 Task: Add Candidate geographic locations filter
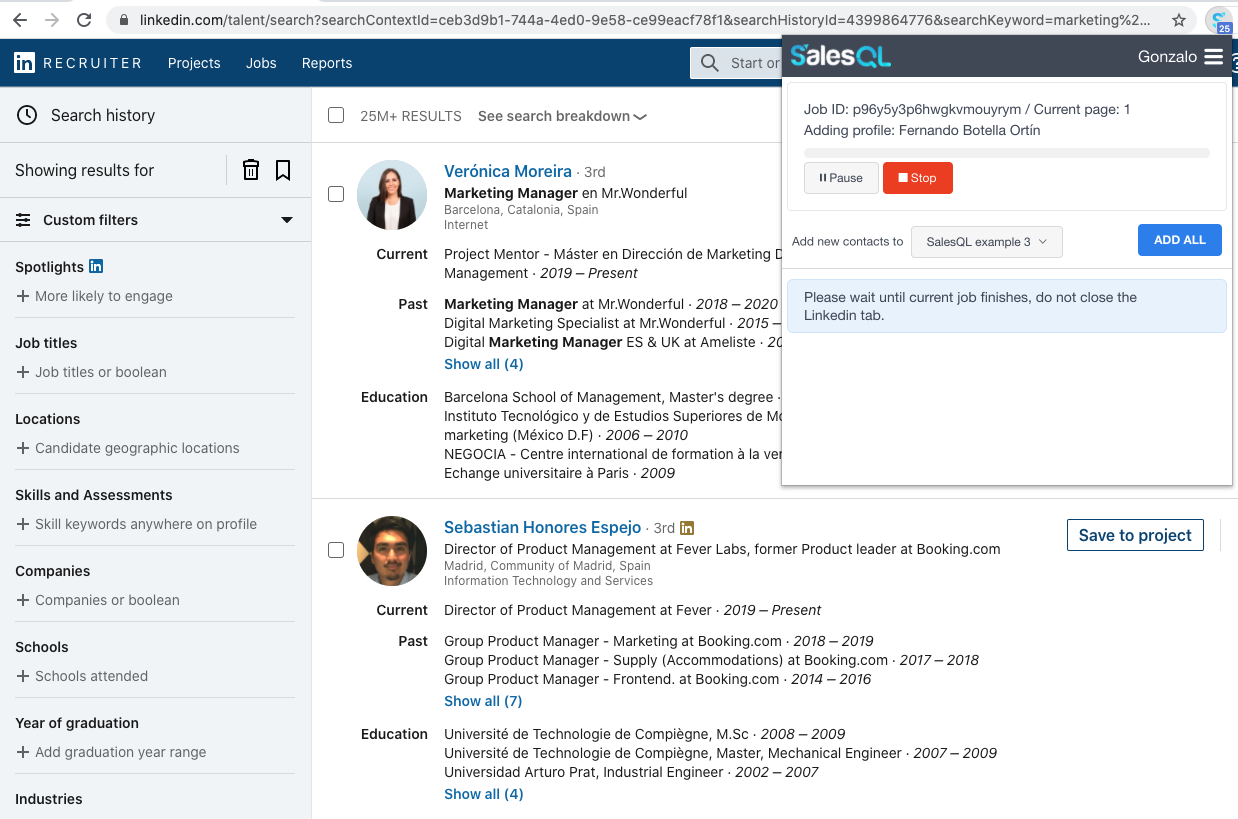tap(128, 448)
